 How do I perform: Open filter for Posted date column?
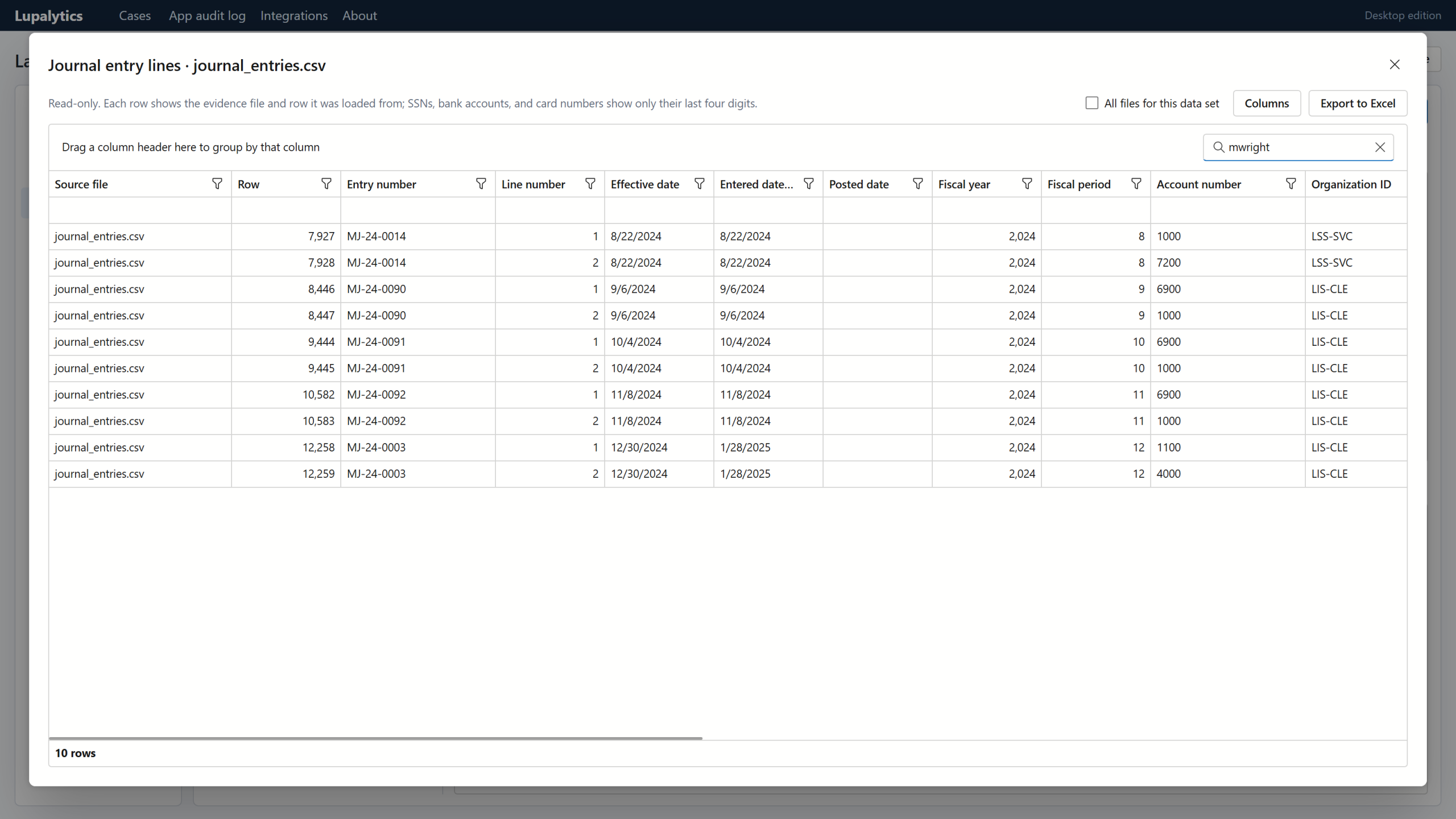pyautogui.click(x=917, y=184)
